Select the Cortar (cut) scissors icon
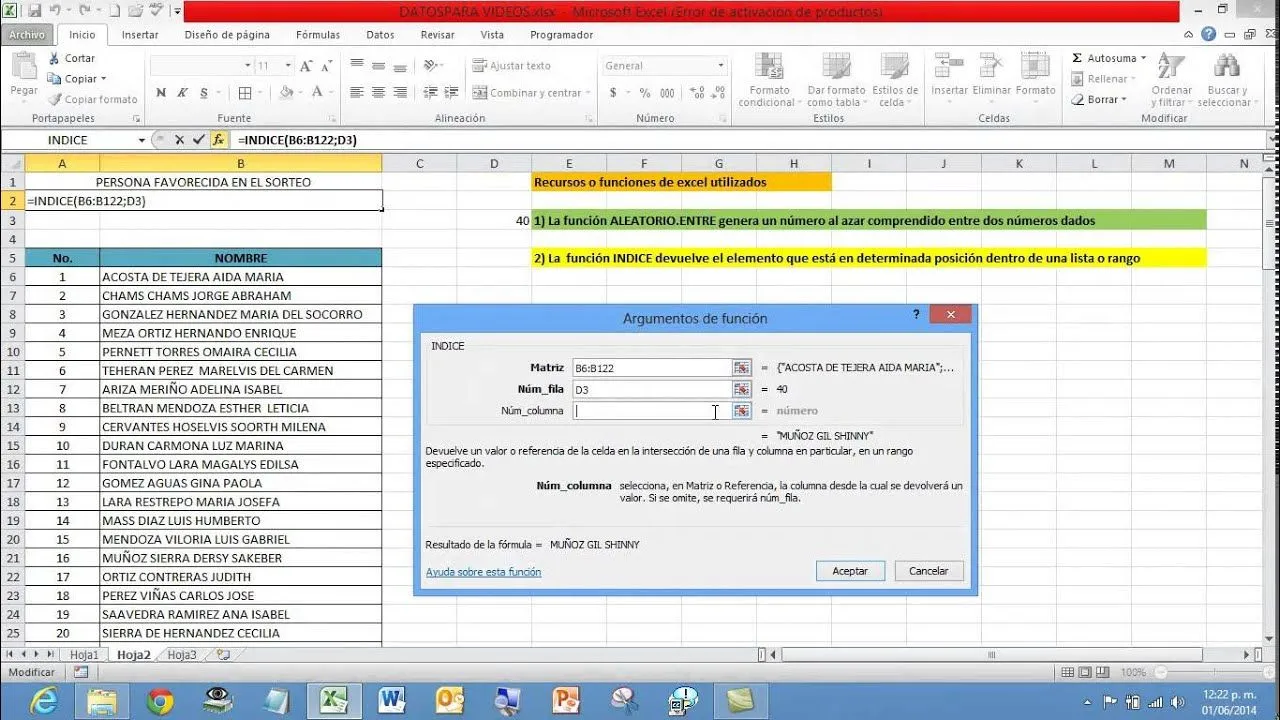The width and height of the screenshot is (1280, 720). pyautogui.click(x=53, y=57)
